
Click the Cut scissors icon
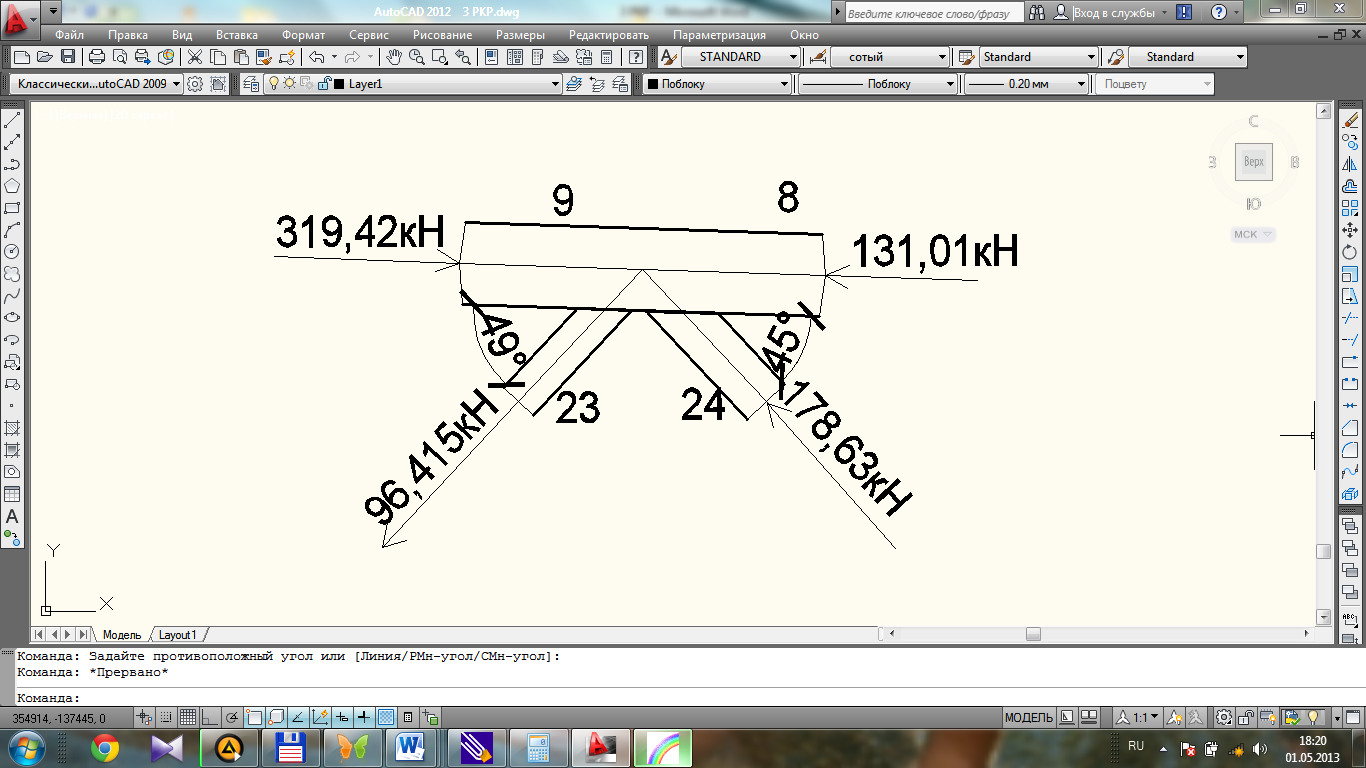coord(195,57)
